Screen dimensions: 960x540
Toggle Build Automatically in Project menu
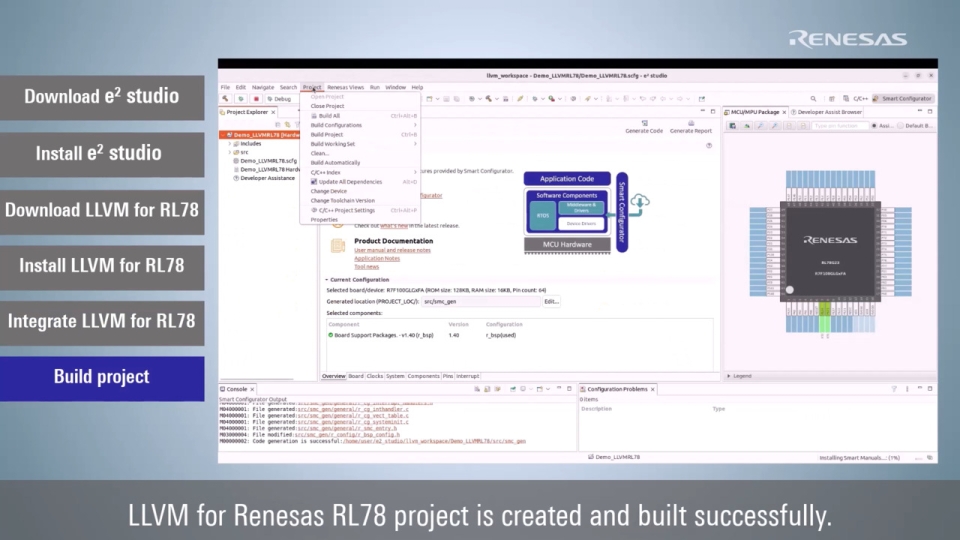coord(335,162)
